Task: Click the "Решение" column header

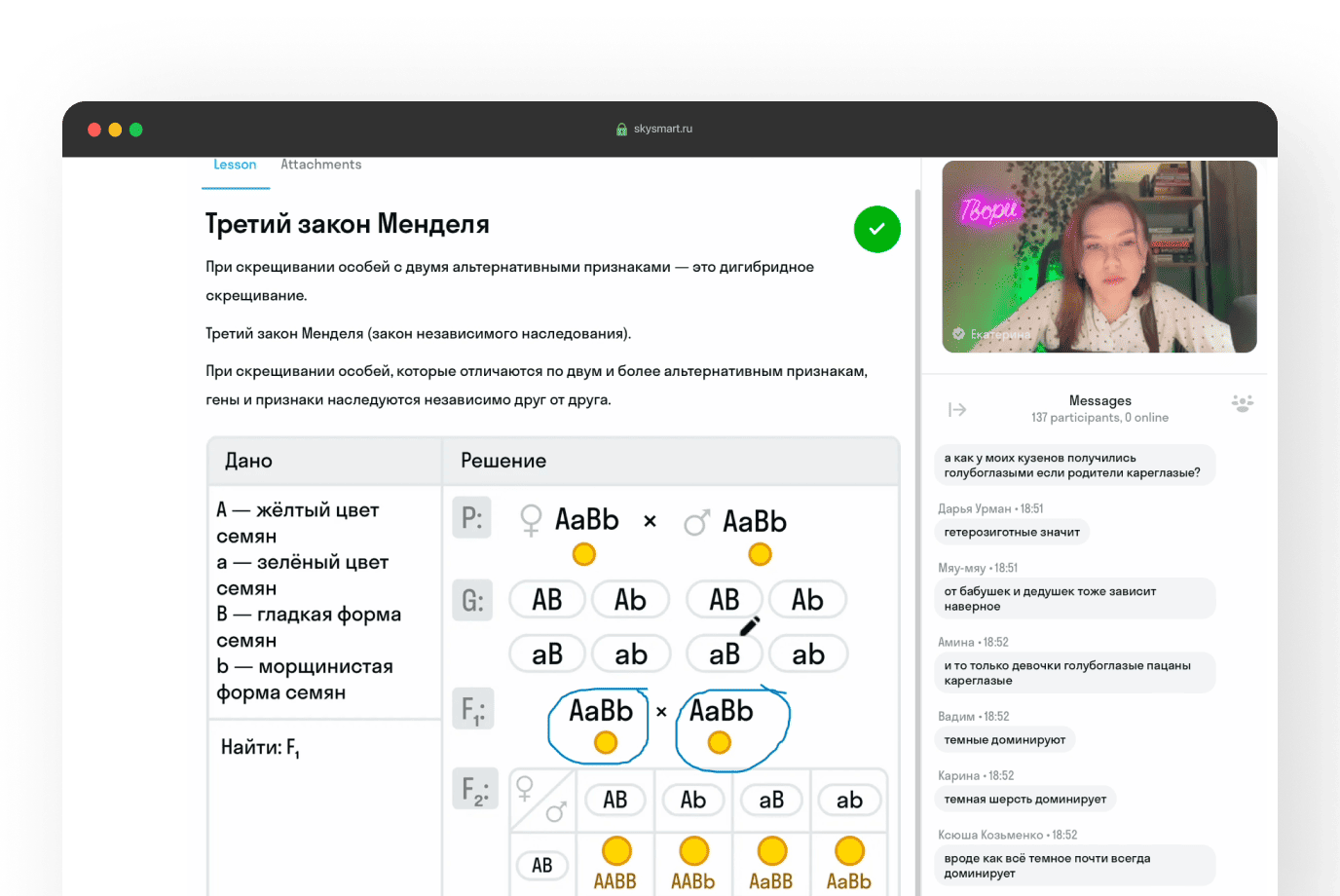Action: click(503, 461)
